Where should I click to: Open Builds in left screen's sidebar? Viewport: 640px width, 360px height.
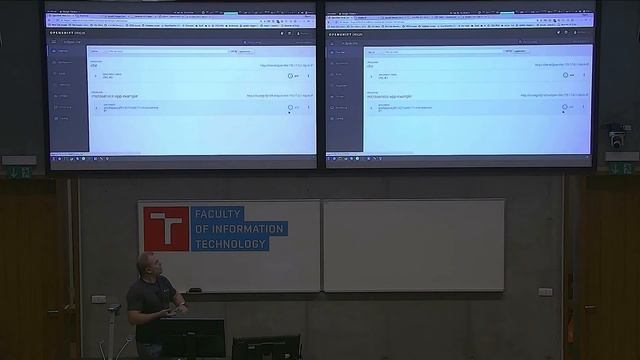[60, 74]
